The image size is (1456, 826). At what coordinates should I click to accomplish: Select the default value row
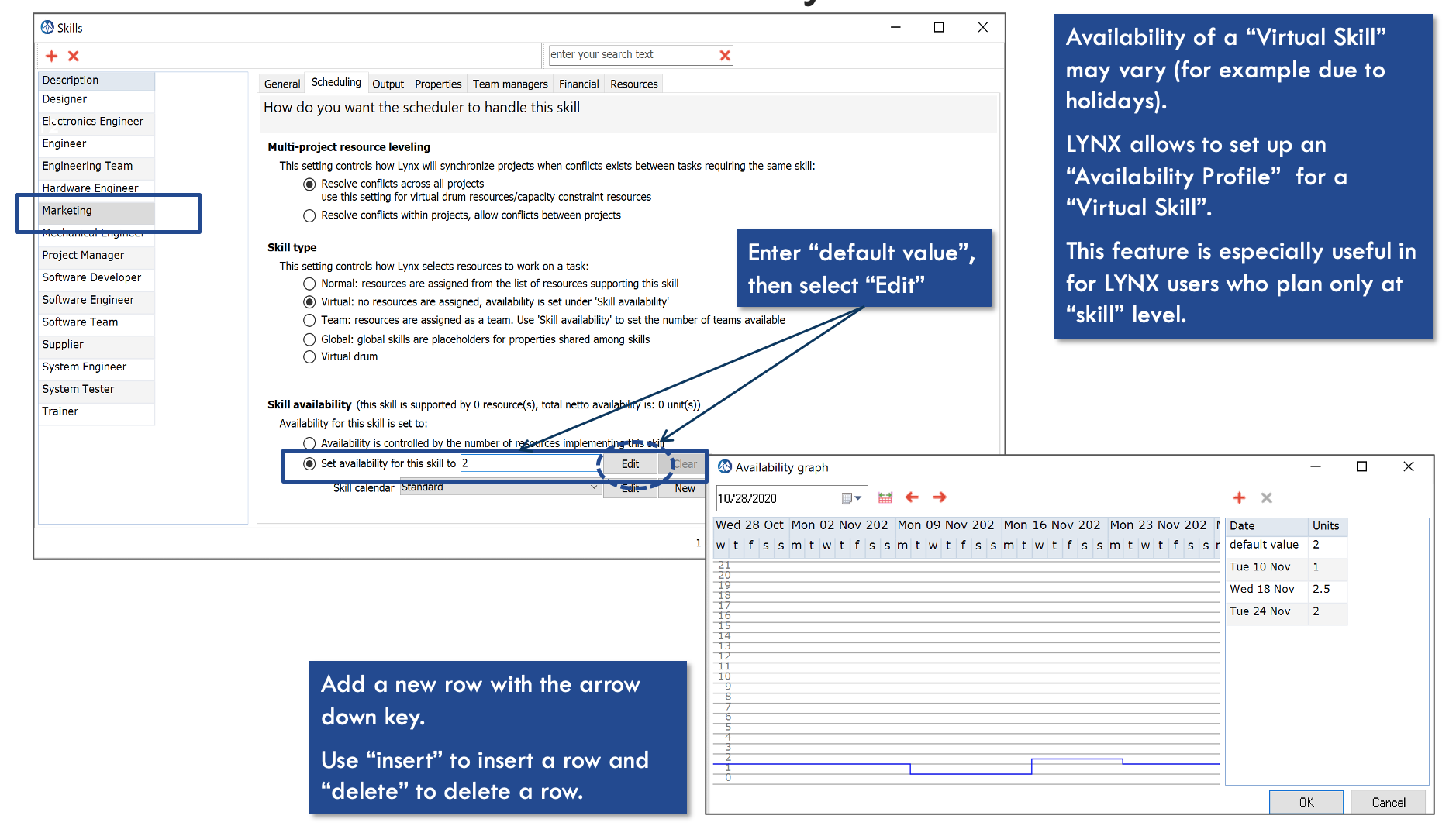[1286, 546]
